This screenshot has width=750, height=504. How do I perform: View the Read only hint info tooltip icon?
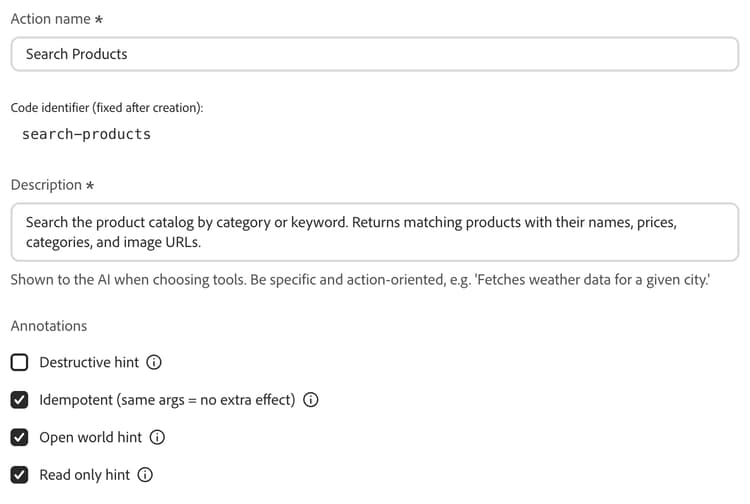pos(145,475)
